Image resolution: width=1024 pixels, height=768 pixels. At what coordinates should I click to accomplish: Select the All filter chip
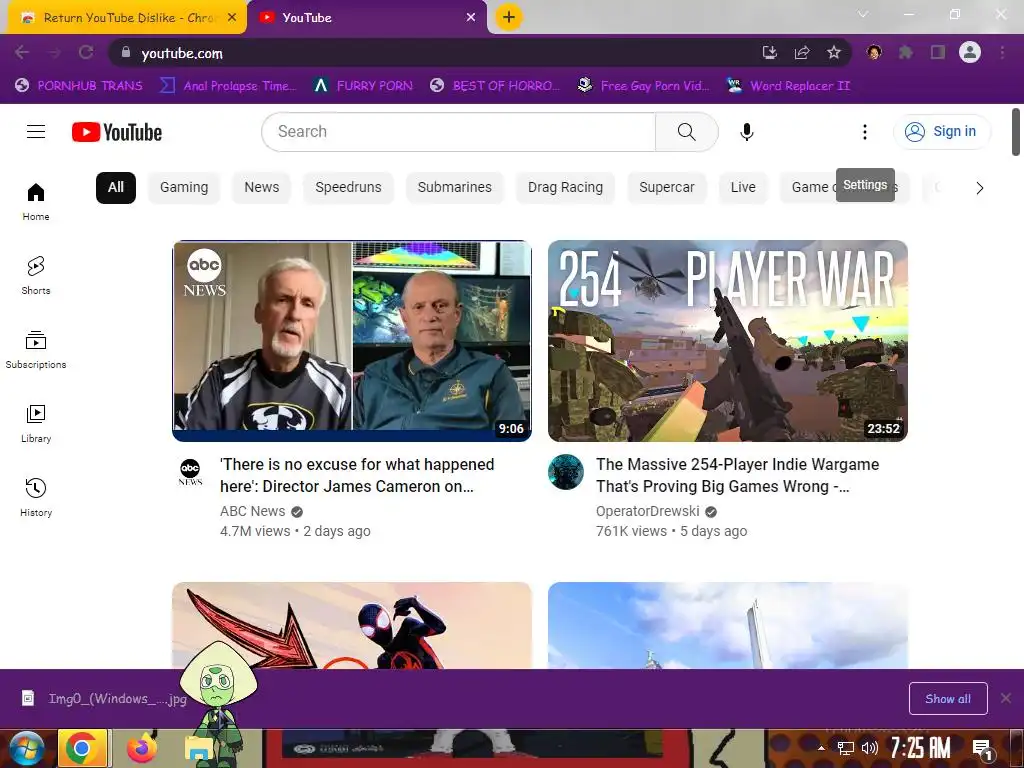[116, 187]
